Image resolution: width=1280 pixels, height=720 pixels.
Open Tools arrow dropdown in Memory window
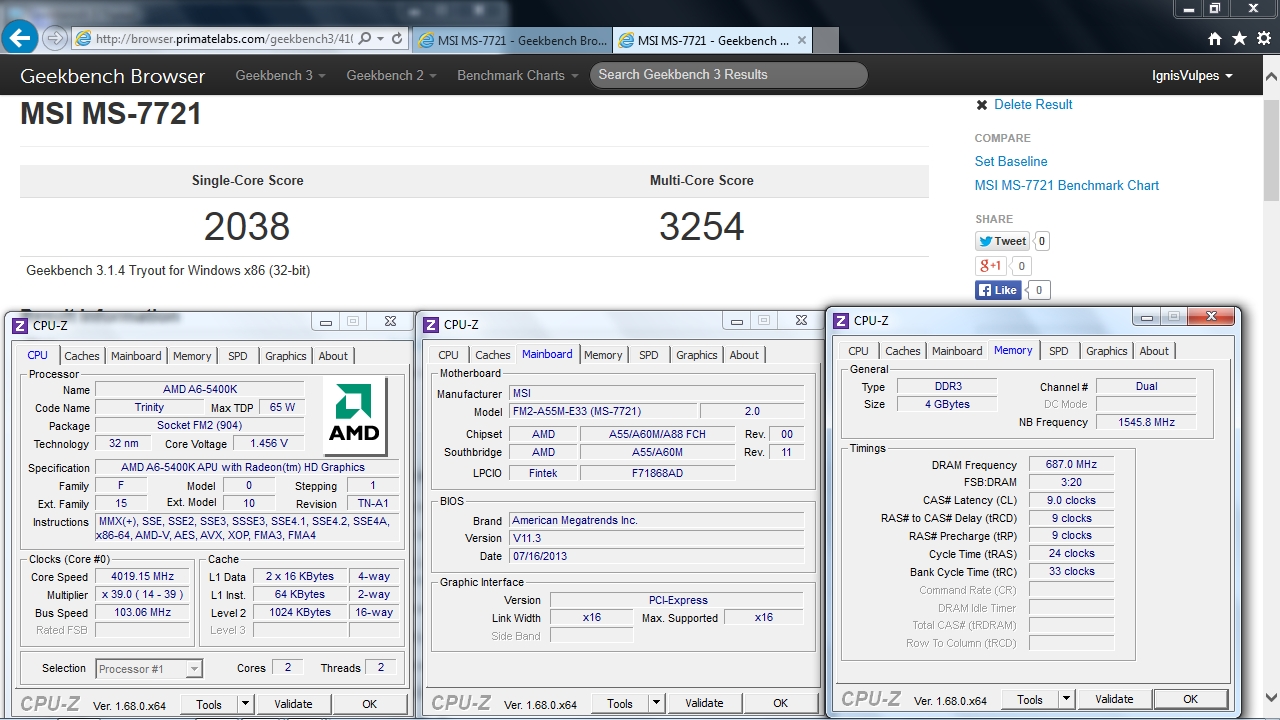click(x=1067, y=699)
